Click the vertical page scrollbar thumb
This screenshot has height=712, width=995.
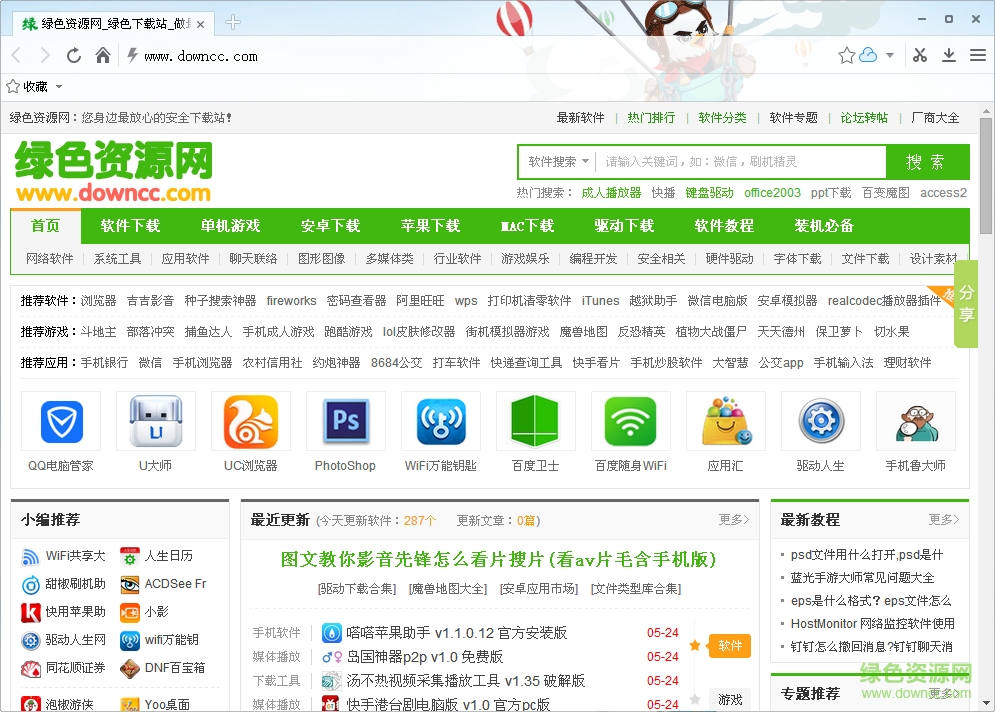click(x=985, y=176)
